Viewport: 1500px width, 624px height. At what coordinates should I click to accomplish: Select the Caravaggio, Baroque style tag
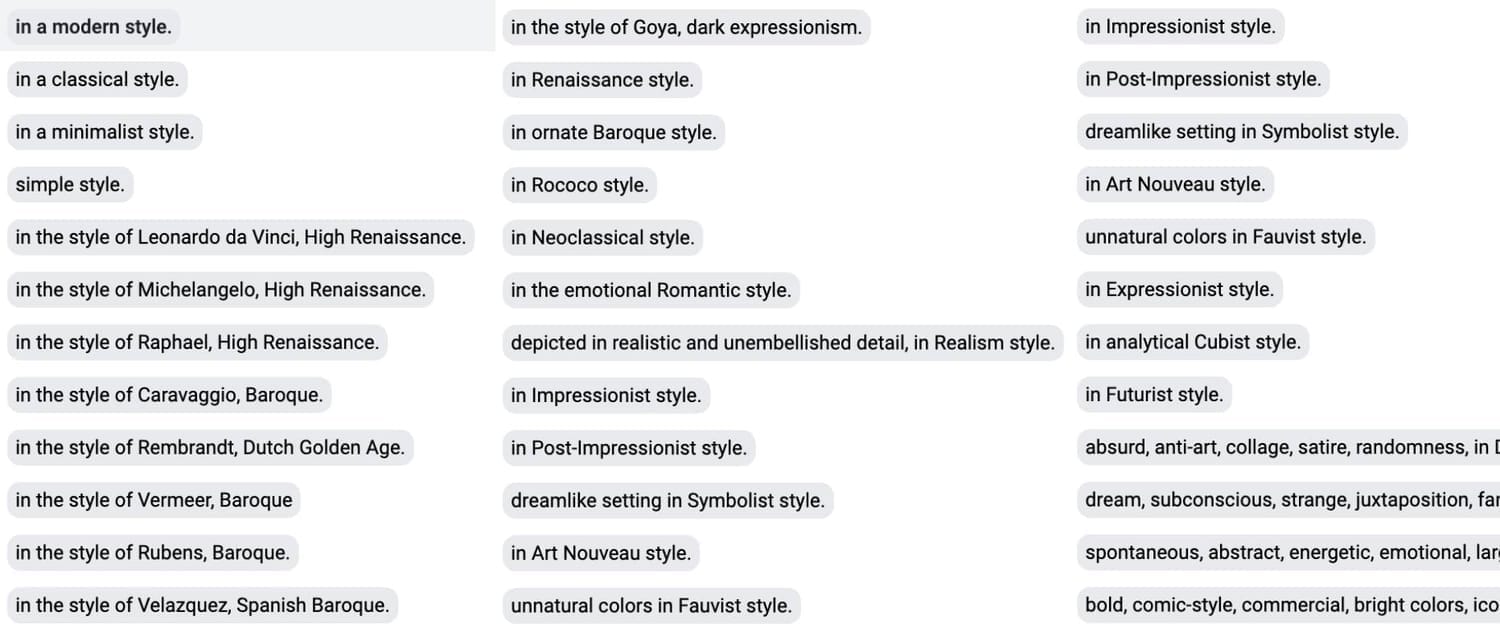169,395
